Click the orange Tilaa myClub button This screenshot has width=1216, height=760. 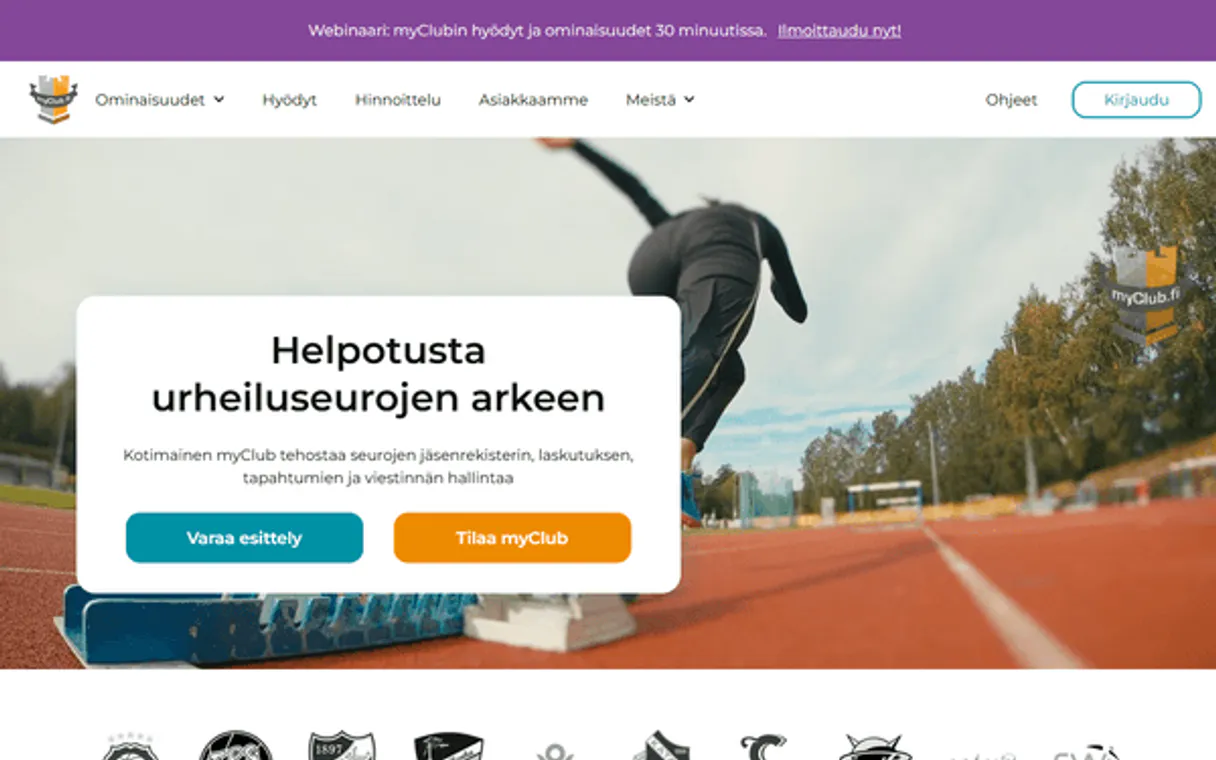tap(512, 538)
